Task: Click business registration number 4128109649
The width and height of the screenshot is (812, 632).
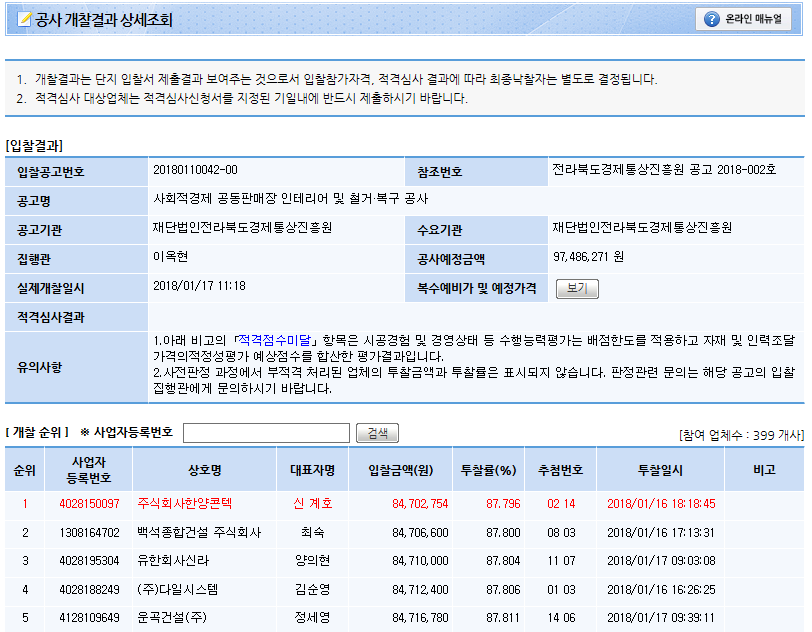Action: pos(89,618)
